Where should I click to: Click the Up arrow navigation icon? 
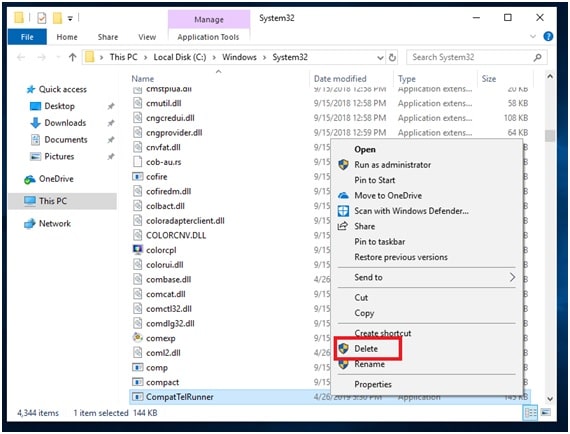[x=72, y=57]
